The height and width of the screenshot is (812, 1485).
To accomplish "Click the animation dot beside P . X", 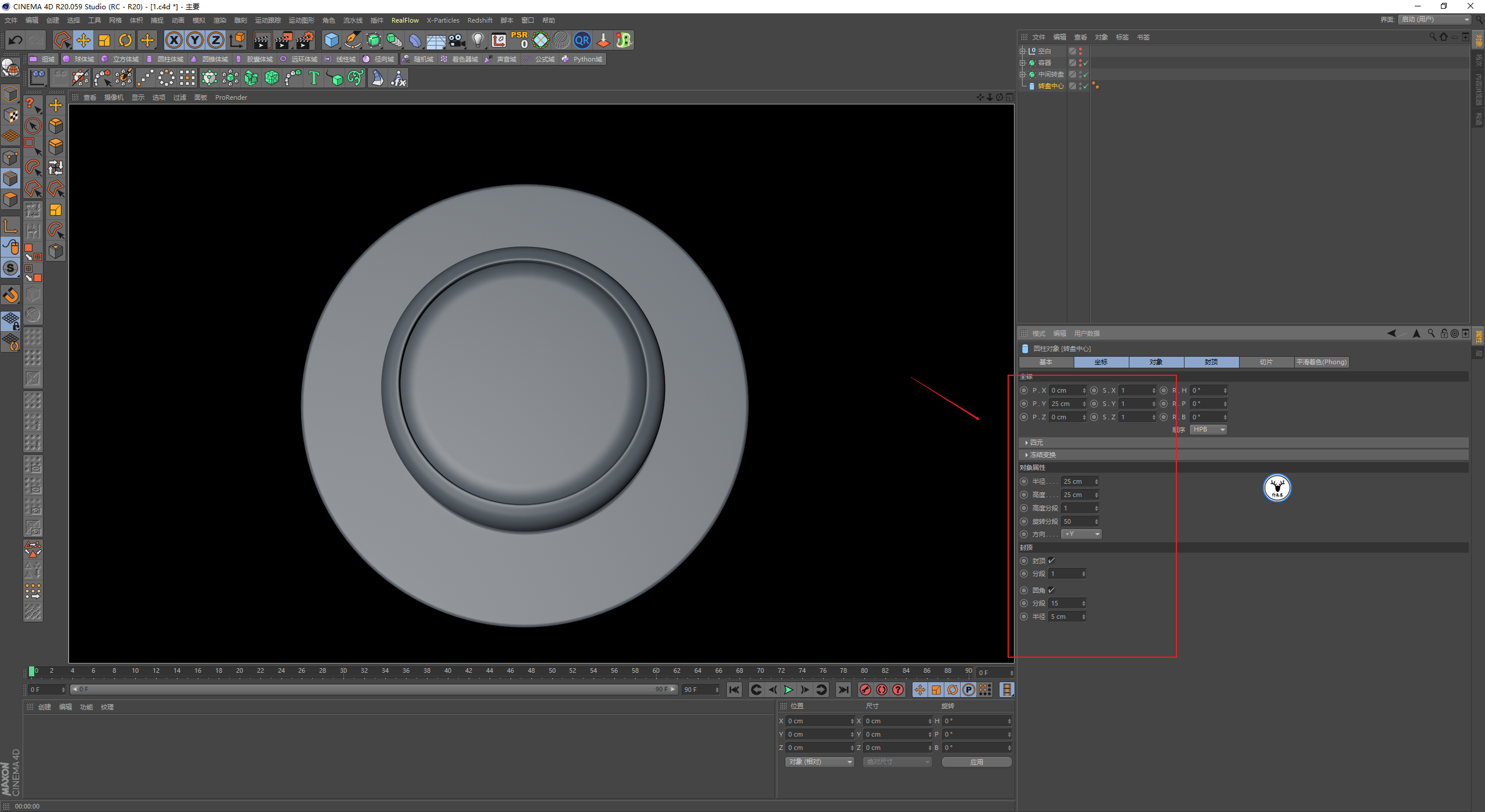I will [1024, 390].
